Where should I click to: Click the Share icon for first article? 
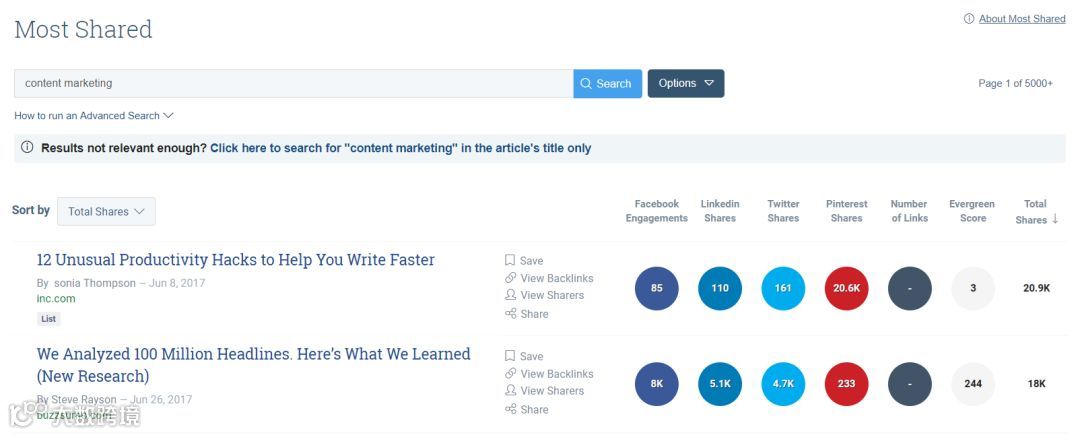click(x=510, y=314)
